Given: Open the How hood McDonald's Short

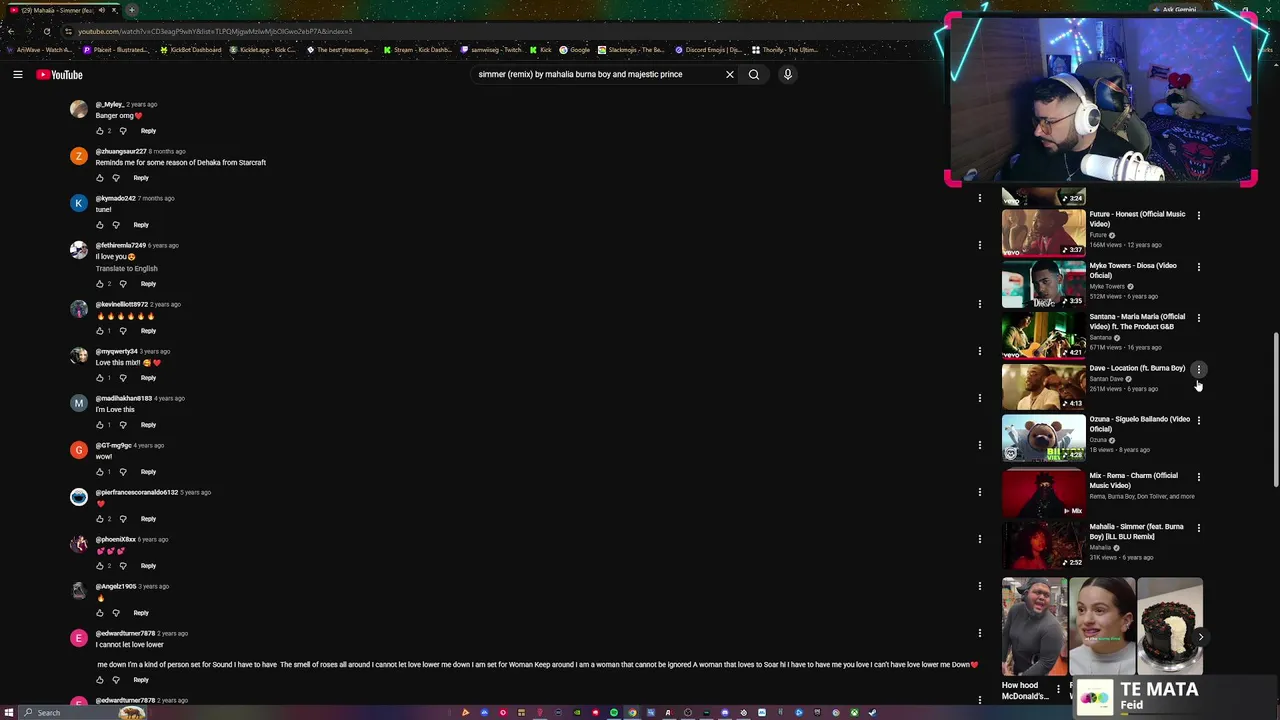Looking at the screenshot, I should (1034, 628).
